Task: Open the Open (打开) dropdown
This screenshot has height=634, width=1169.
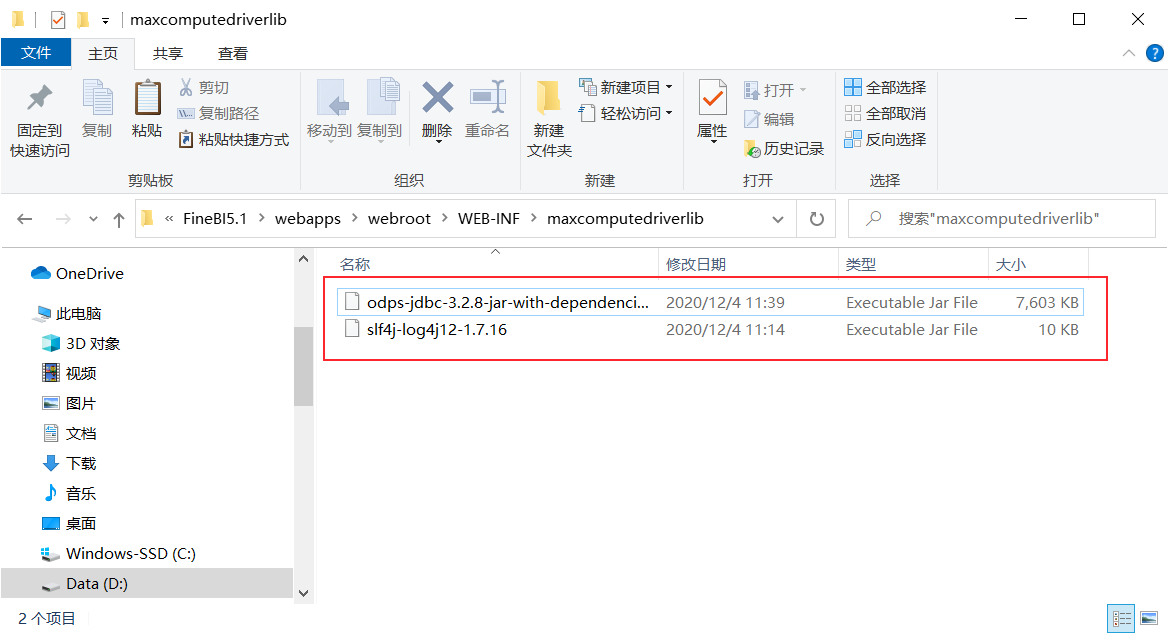Action: click(x=775, y=90)
